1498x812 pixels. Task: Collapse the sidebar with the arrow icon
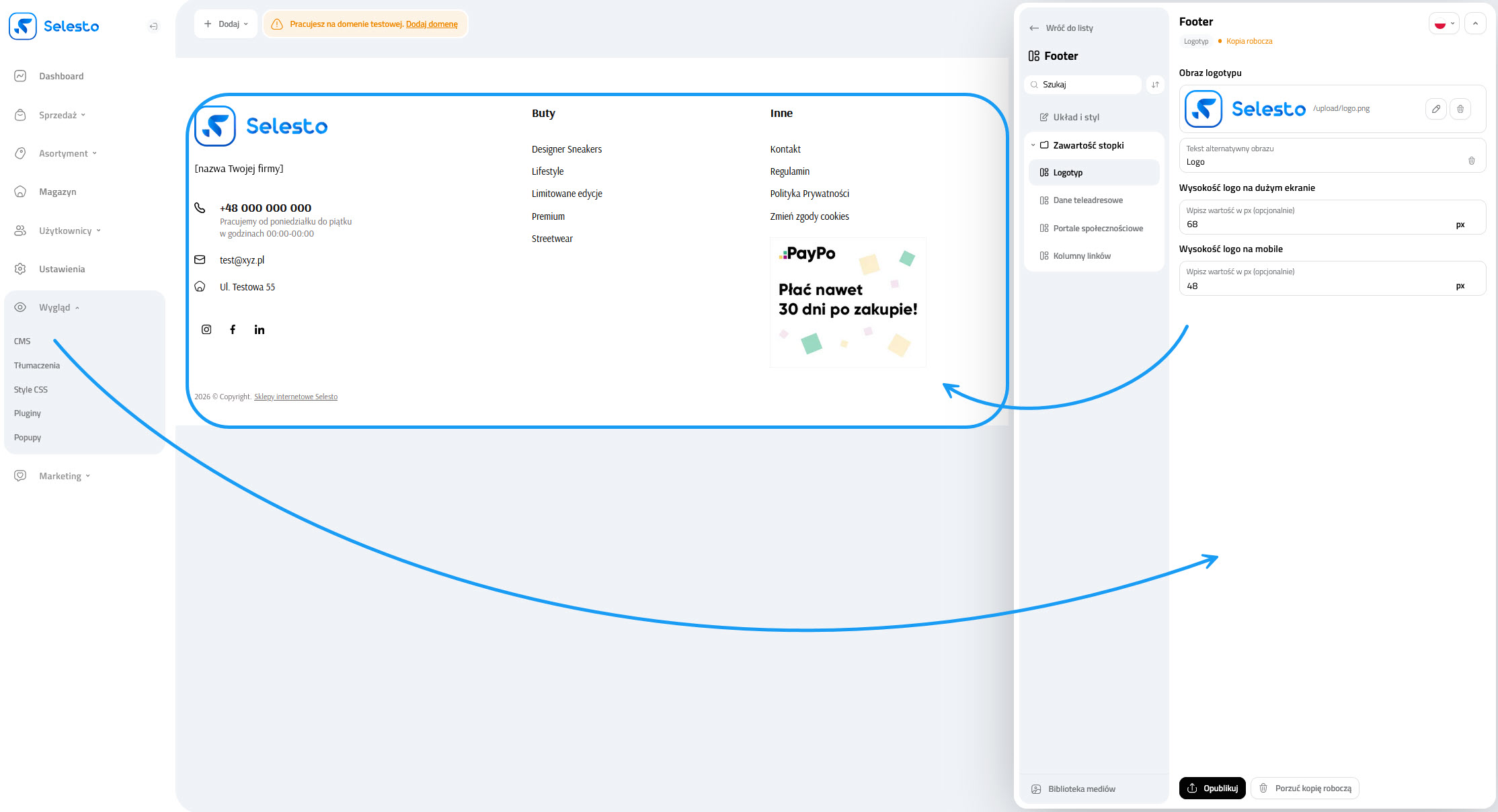pos(153,26)
